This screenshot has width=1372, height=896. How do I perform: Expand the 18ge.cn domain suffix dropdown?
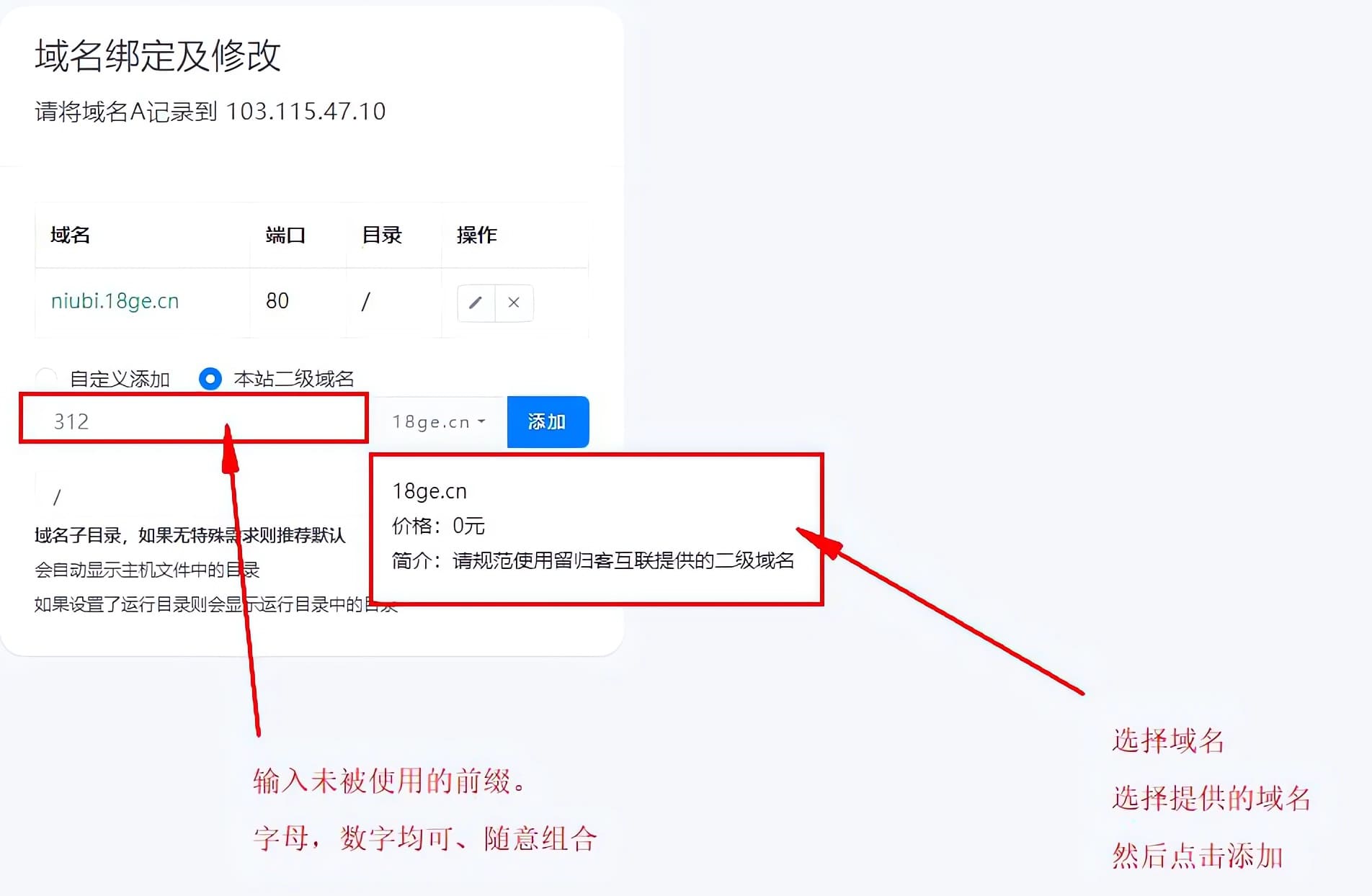tap(439, 422)
